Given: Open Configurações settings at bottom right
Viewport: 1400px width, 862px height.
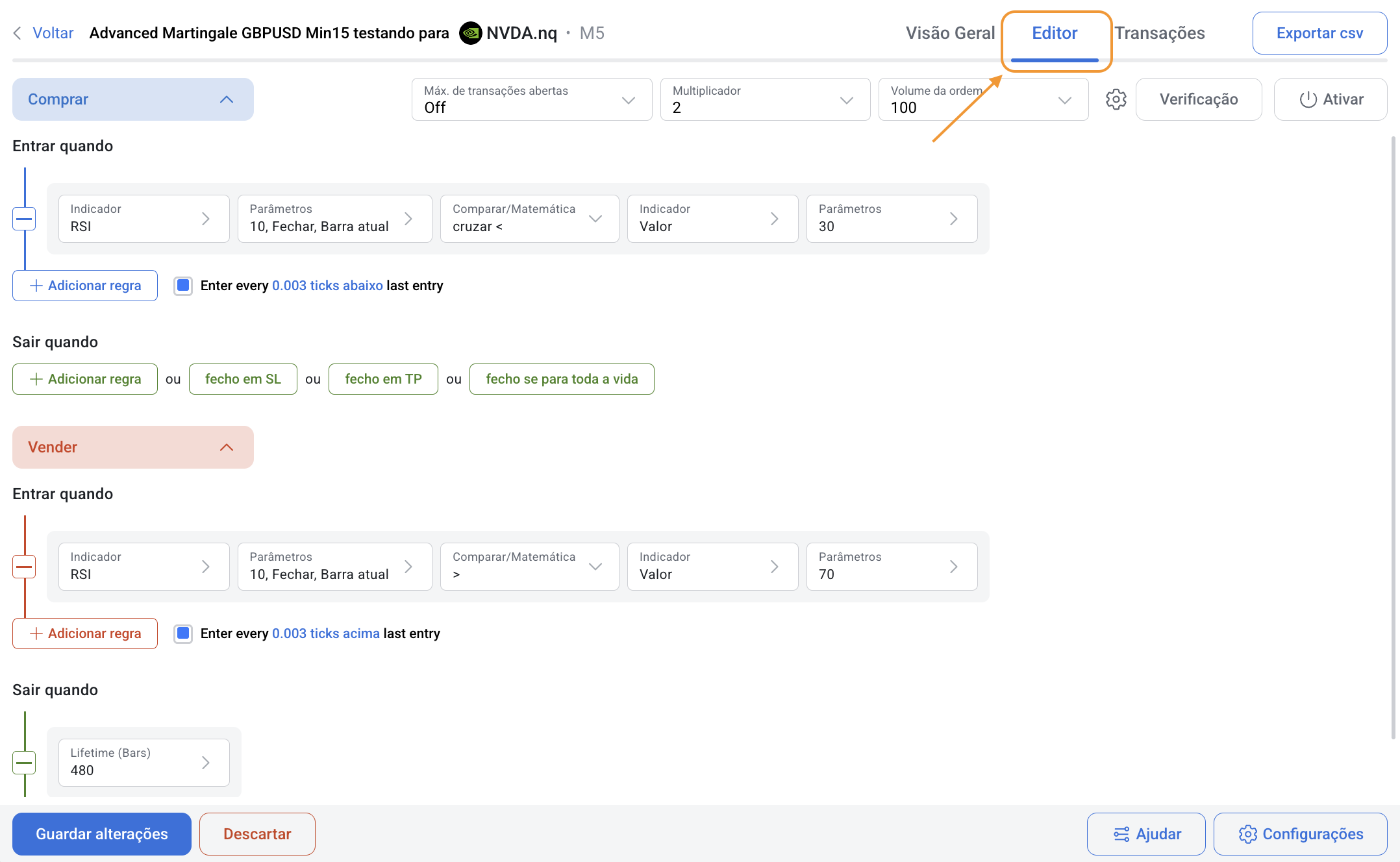Looking at the screenshot, I should (1300, 834).
